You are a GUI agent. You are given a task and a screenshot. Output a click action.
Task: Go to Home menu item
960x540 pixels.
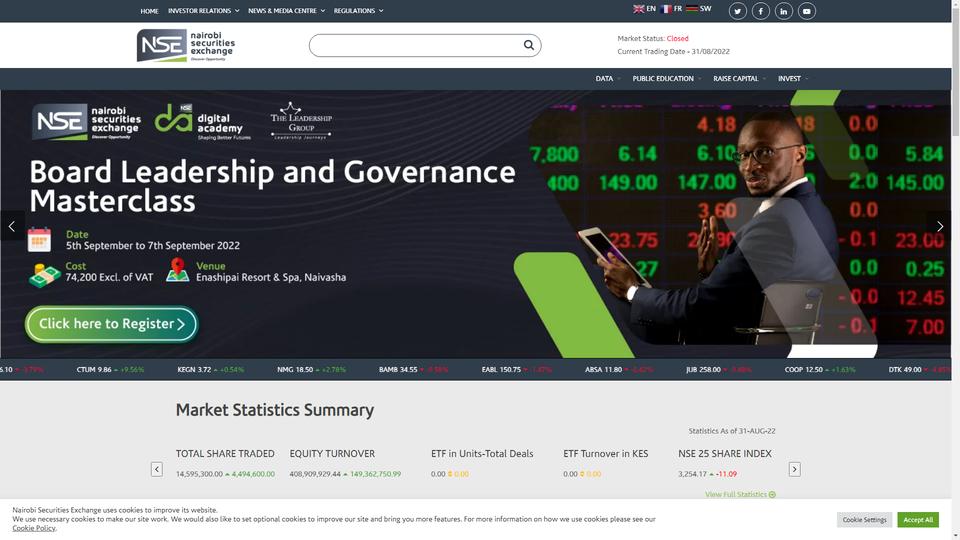tap(149, 11)
